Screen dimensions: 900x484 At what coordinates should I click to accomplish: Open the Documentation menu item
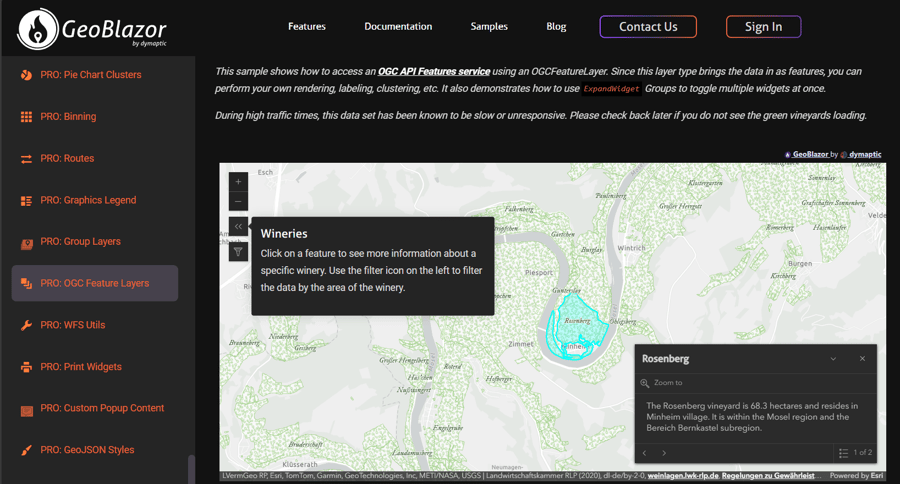398,27
